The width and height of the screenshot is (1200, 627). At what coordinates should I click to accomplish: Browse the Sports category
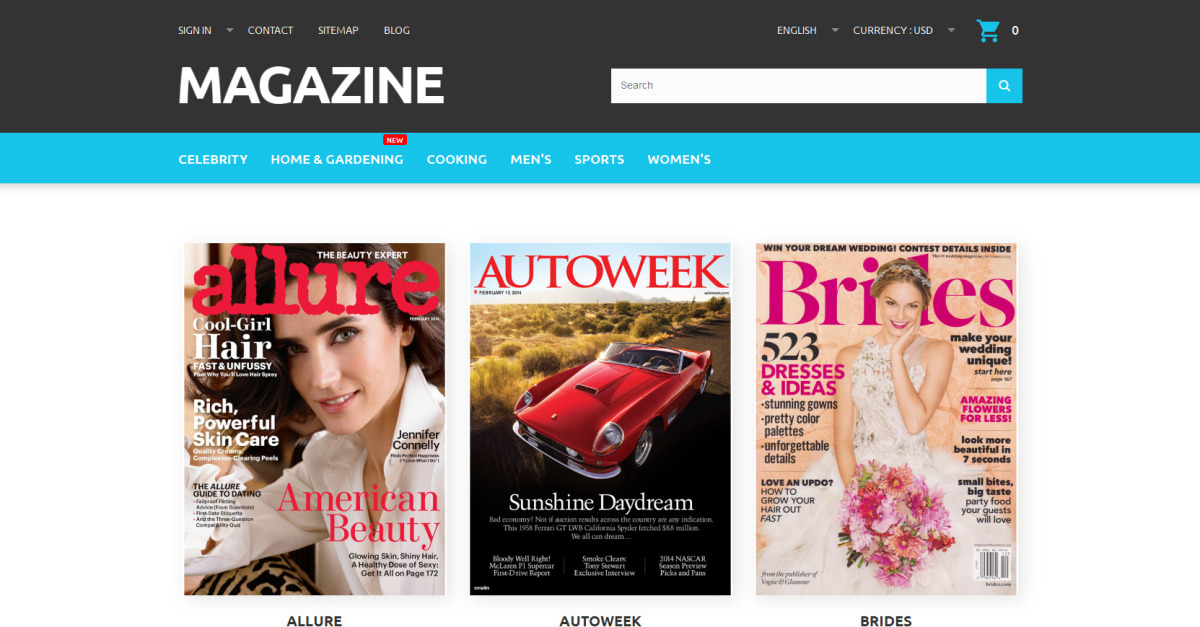click(x=599, y=159)
